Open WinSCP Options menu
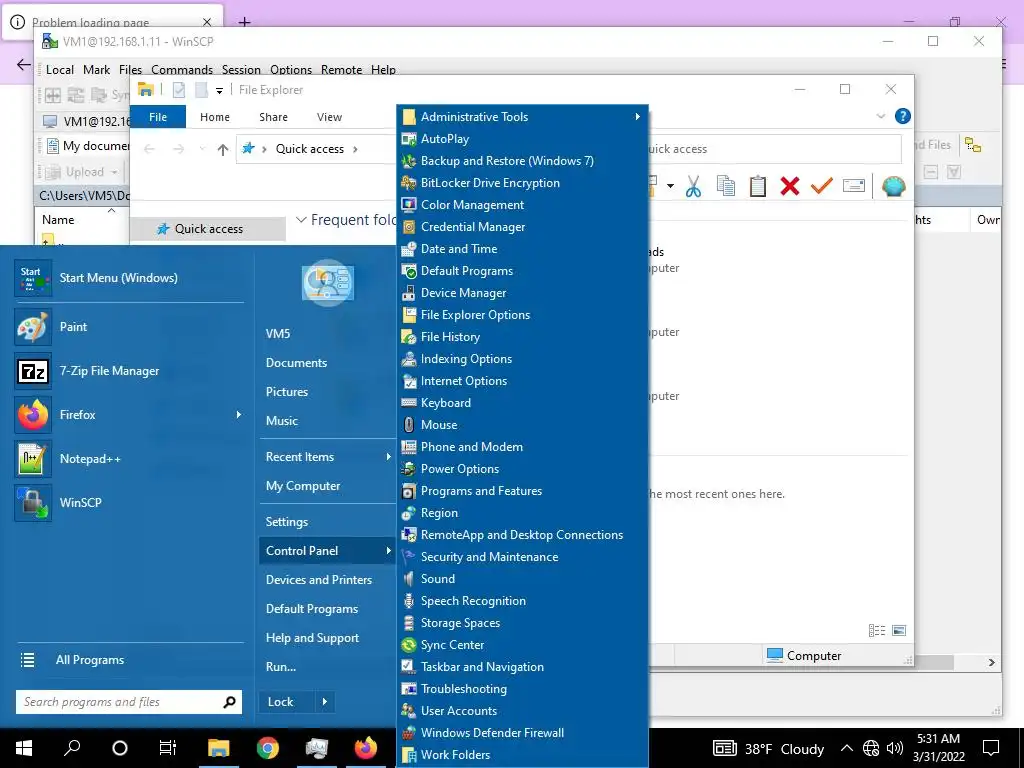This screenshot has width=1024, height=768. [x=291, y=69]
